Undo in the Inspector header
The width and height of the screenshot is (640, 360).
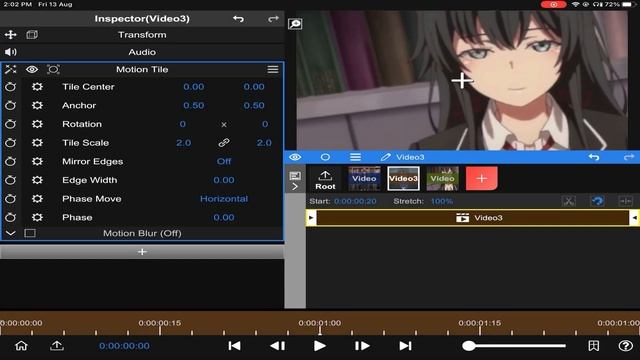point(238,19)
